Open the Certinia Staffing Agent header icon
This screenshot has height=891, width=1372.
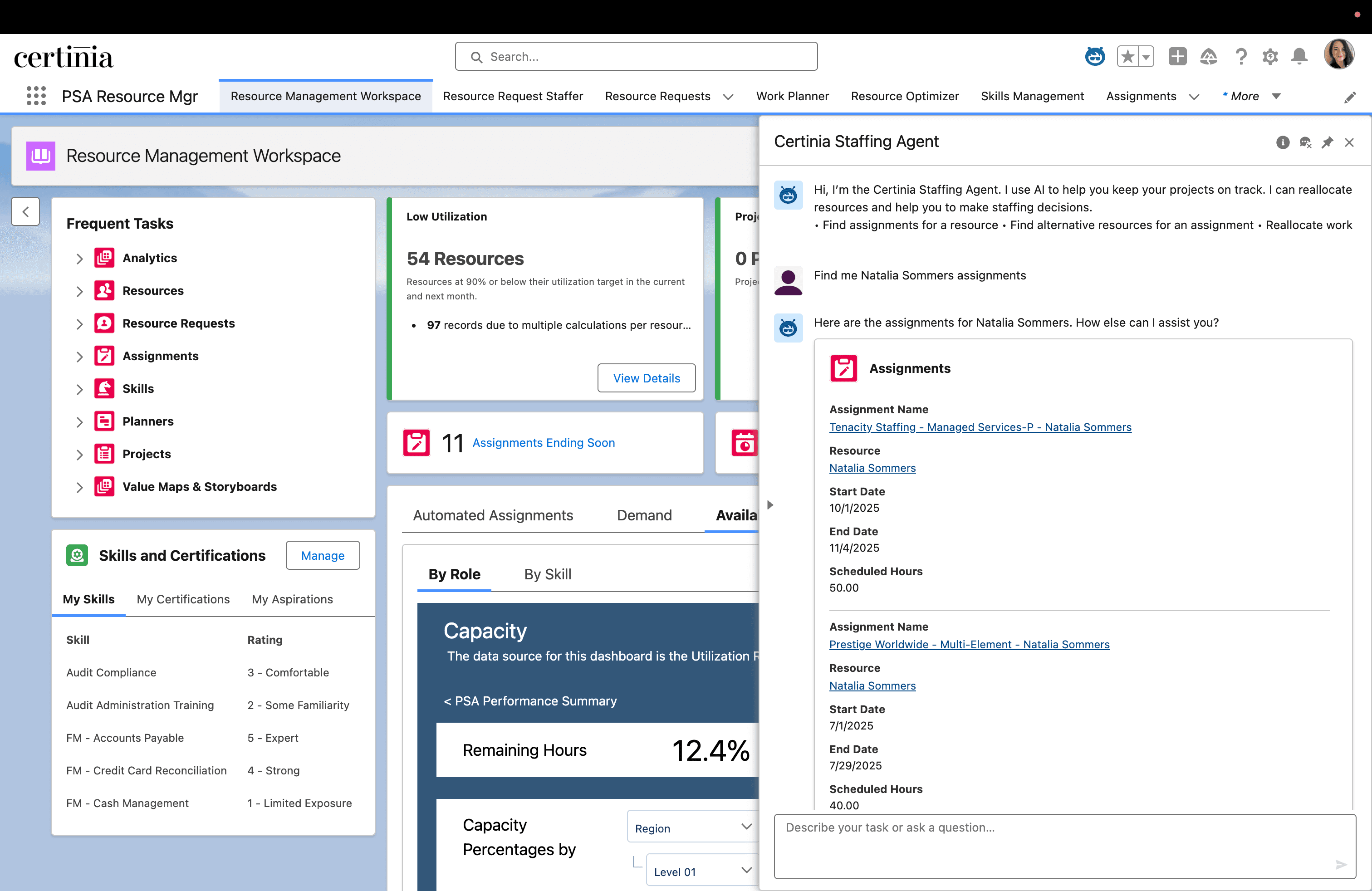(1095, 56)
